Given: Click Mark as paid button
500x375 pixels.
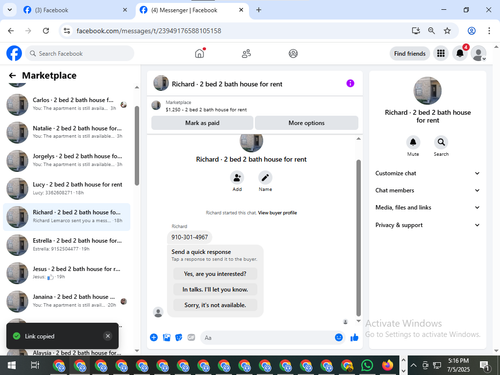Looking at the screenshot, I should coord(202,123).
